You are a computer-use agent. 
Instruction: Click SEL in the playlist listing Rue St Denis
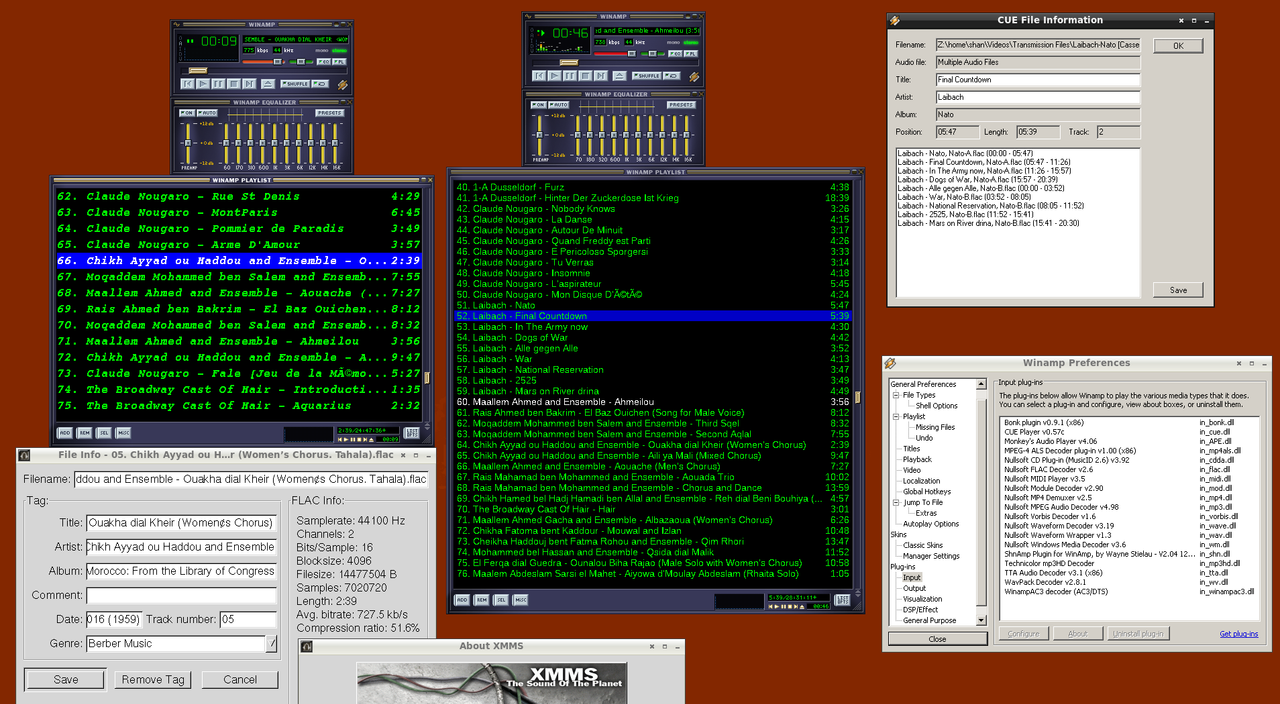(x=103, y=433)
